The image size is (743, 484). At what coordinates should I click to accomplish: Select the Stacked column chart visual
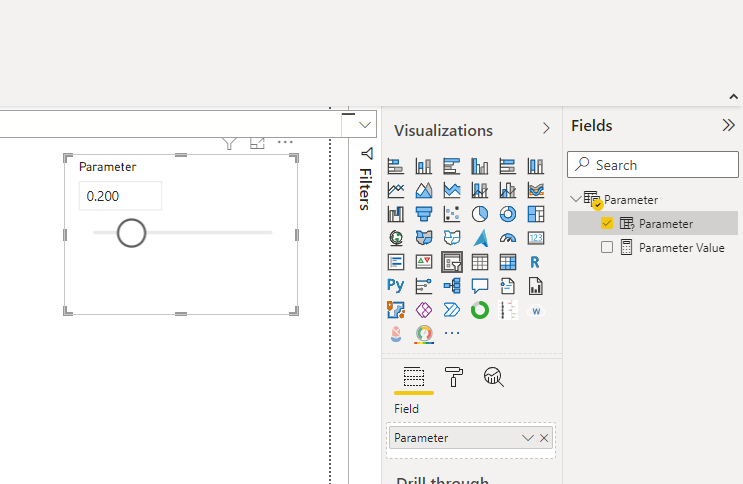click(x=424, y=166)
